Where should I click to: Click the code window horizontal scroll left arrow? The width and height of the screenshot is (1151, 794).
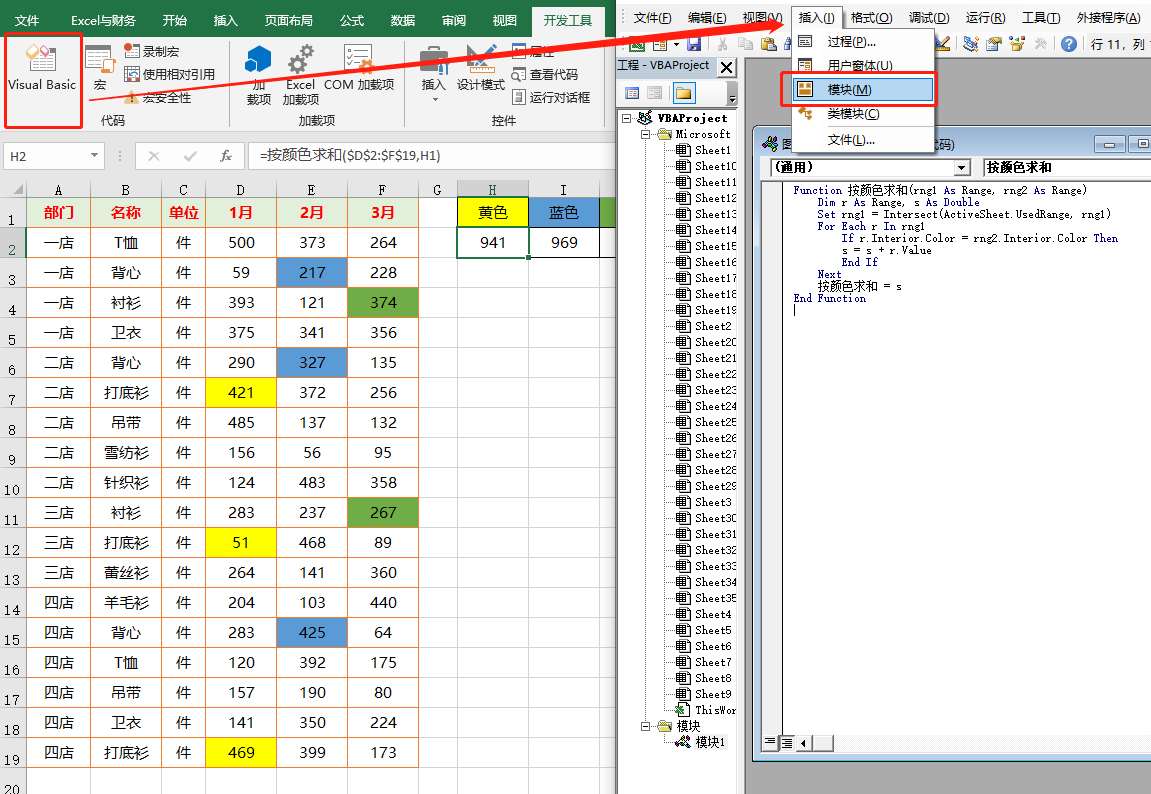[x=804, y=743]
